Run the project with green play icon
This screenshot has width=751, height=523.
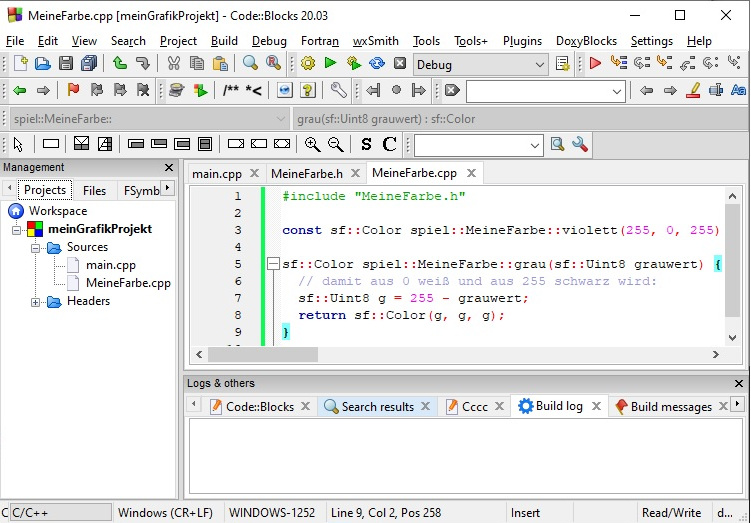(330, 64)
